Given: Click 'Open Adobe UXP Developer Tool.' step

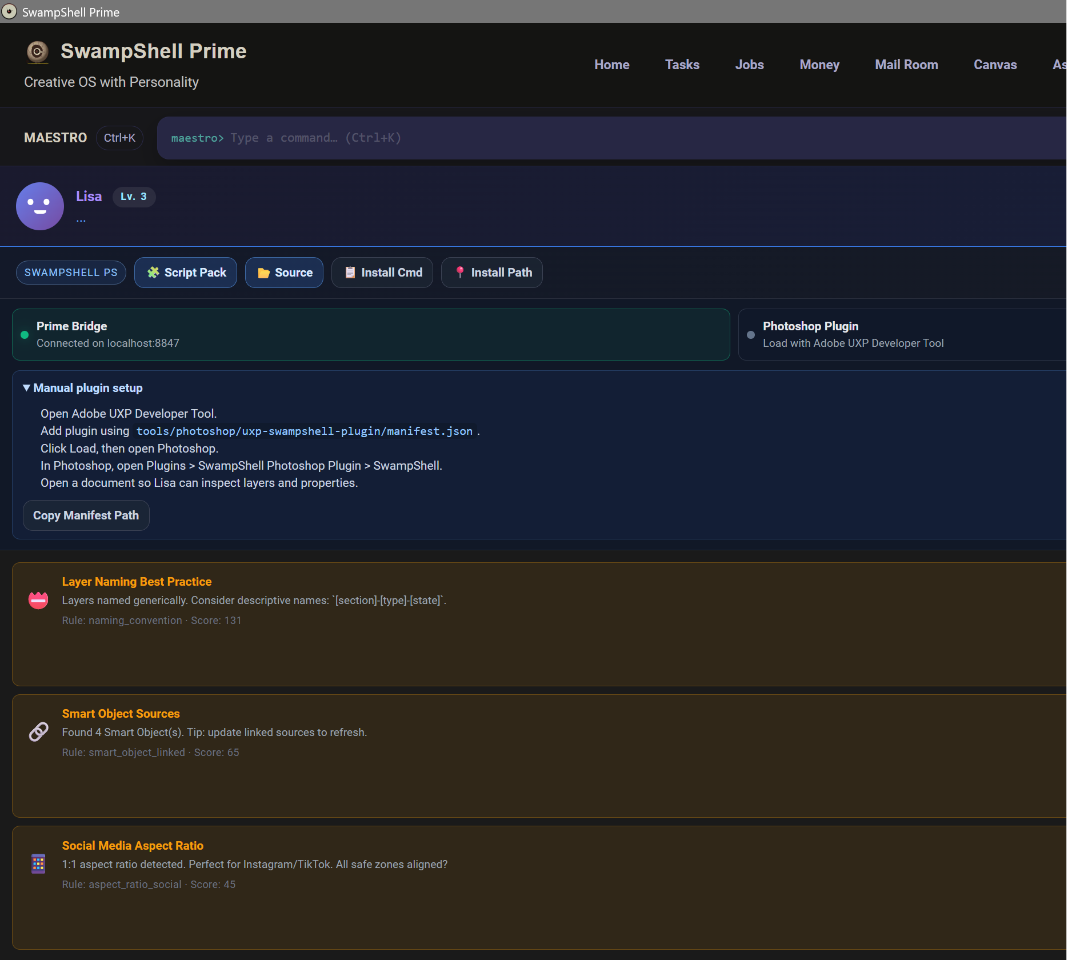Looking at the screenshot, I should (129, 414).
